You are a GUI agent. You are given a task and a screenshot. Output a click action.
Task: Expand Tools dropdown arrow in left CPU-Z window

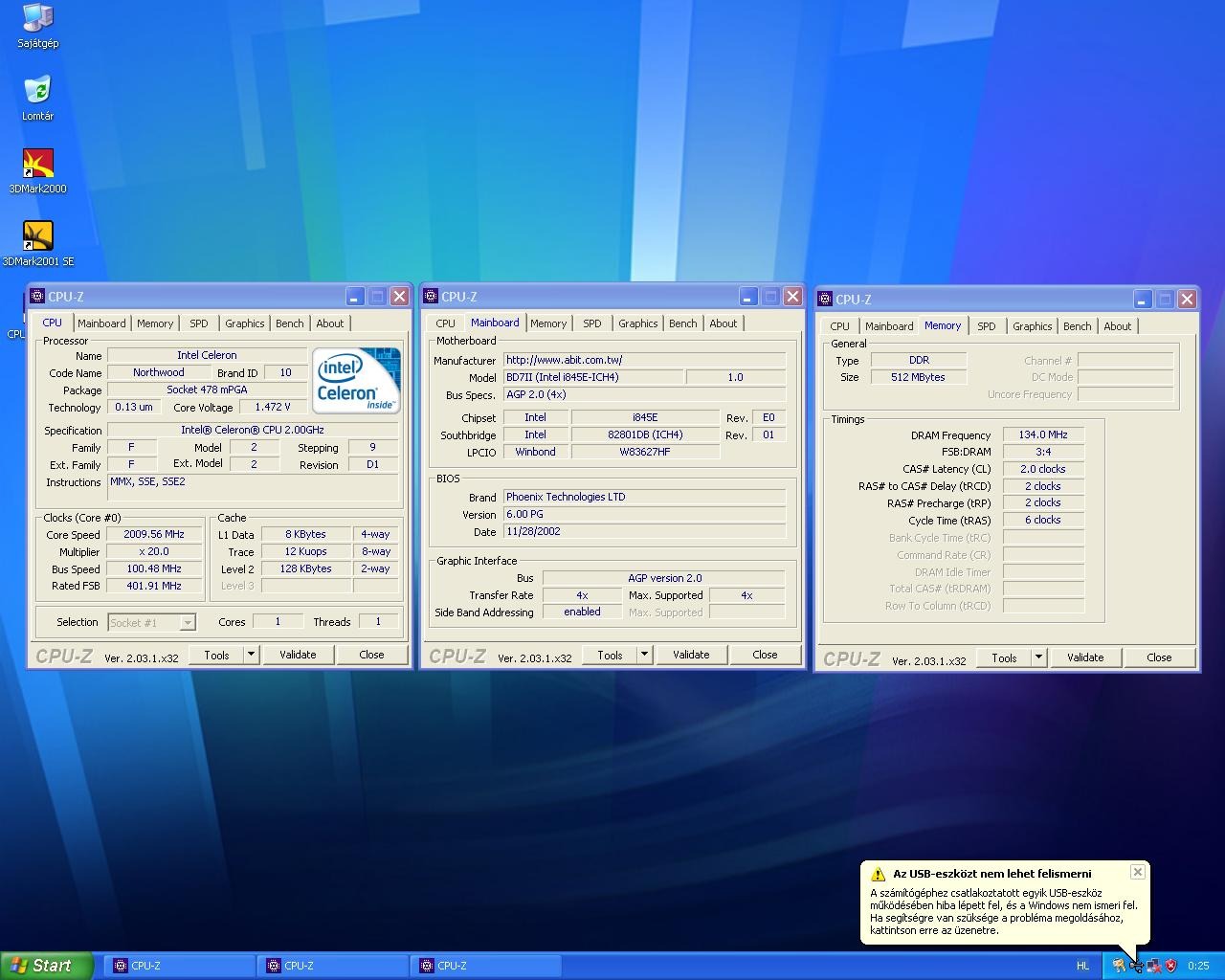pyautogui.click(x=251, y=655)
